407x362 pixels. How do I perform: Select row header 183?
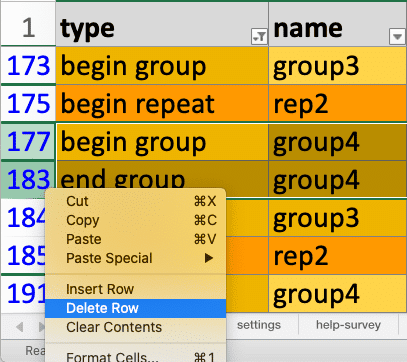click(x=28, y=179)
